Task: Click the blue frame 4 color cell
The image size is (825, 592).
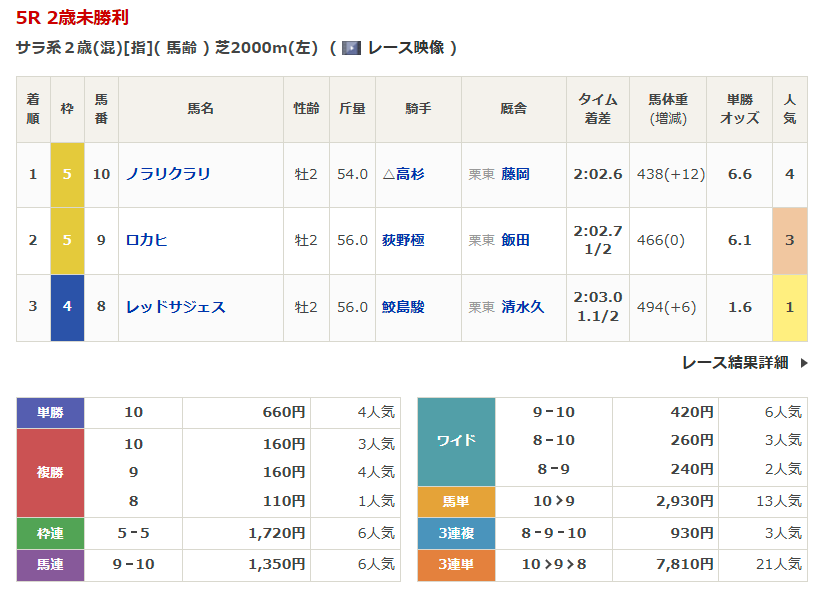Action: point(67,307)
